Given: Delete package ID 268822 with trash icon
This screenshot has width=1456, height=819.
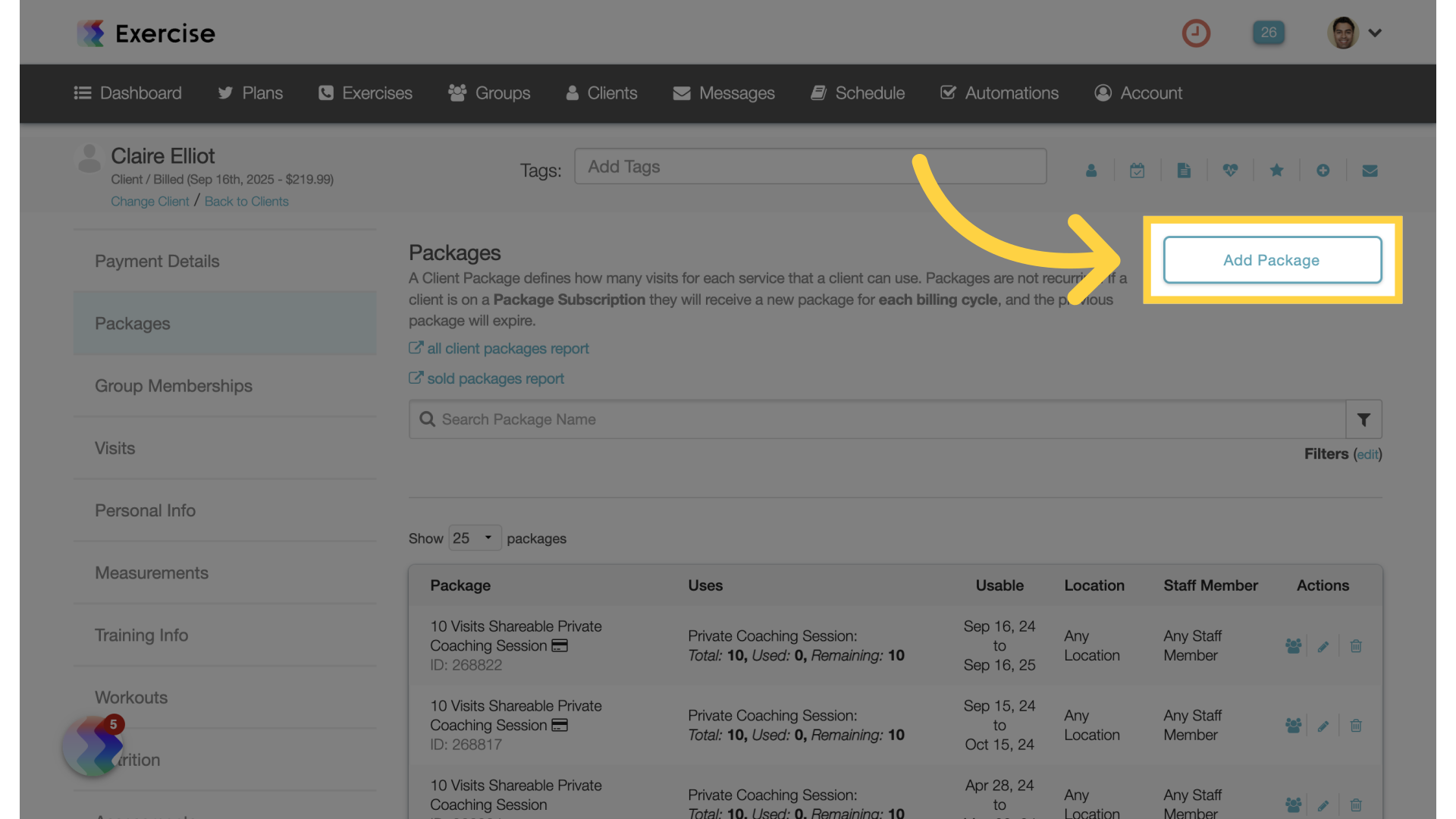Looking at the screenshot, I should point(1356,646).
